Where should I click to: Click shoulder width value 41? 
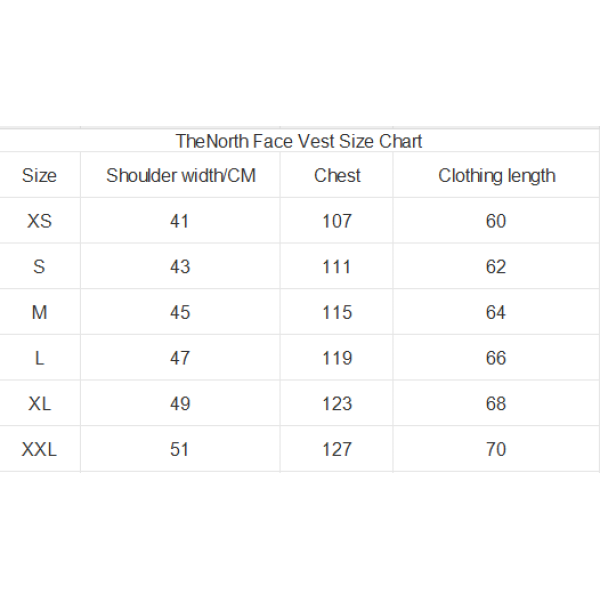click(179, 221)
